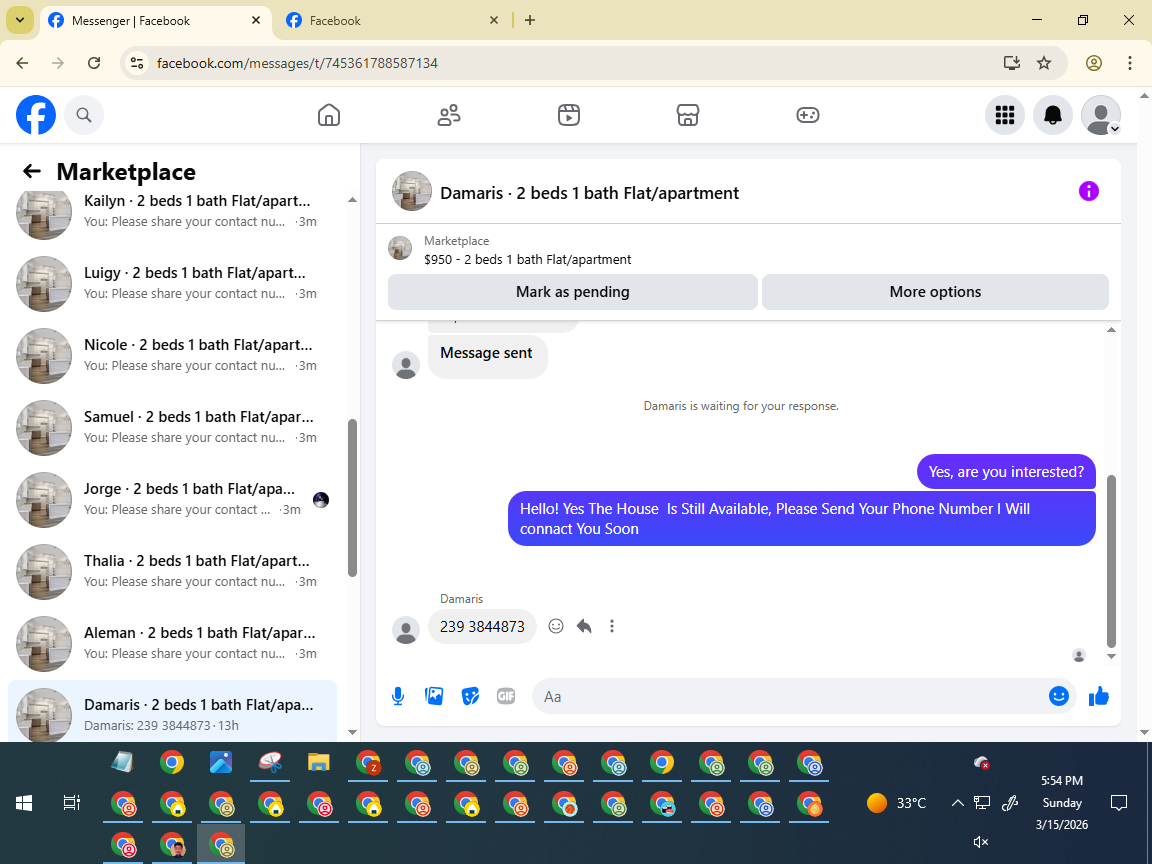Viewport: 1152px width, 864px height.
Task: Open the purple conversation information icon
Action: coord(1088,191)
